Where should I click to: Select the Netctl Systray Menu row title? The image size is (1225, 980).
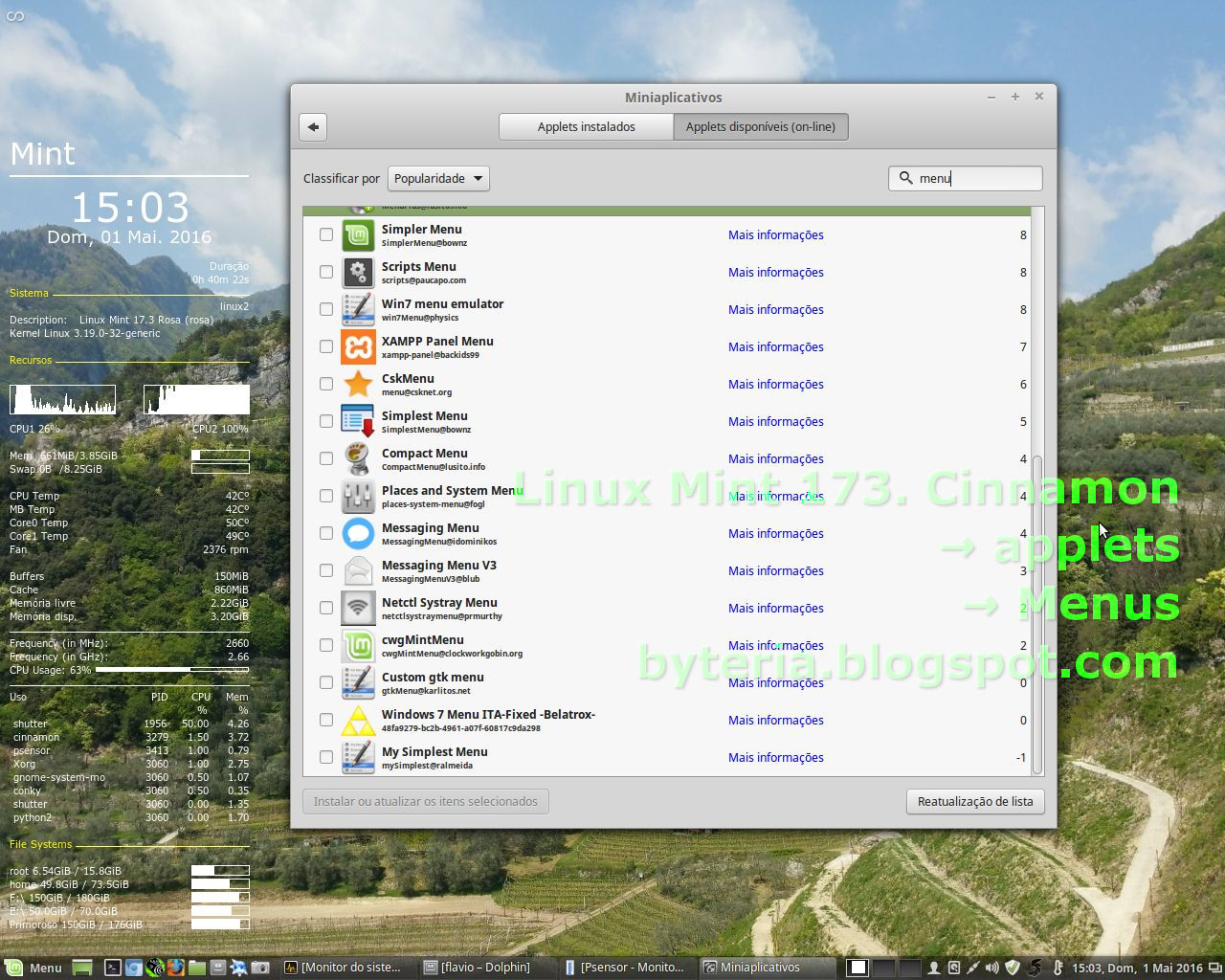pos(439,602)
